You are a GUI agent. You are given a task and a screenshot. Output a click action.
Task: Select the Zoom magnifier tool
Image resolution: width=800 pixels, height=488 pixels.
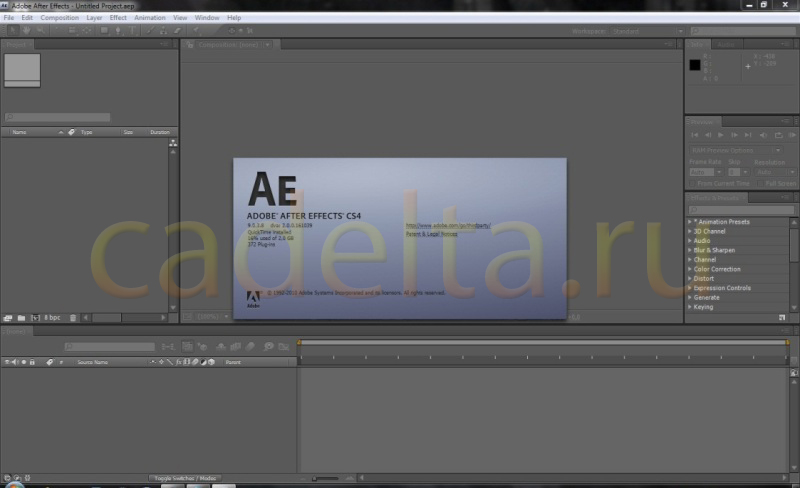40,31
